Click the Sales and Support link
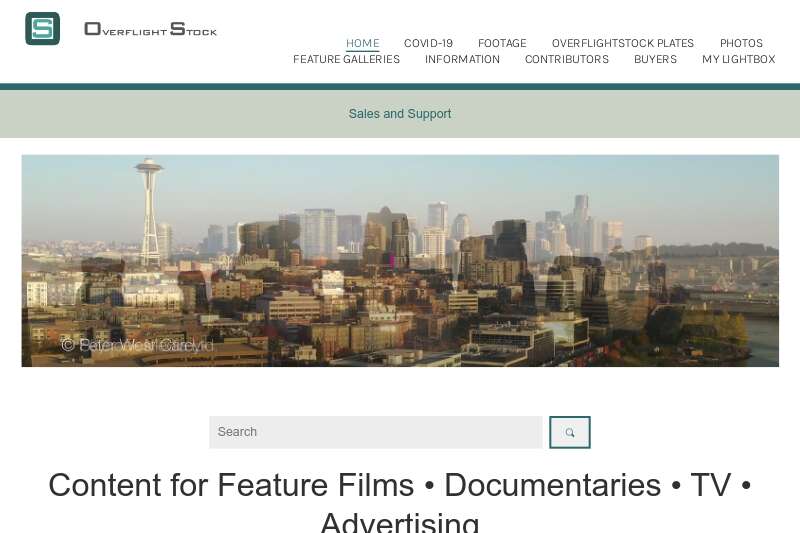Image resolution: width=800 pixels, height=533 pixels. coord(400,114)
